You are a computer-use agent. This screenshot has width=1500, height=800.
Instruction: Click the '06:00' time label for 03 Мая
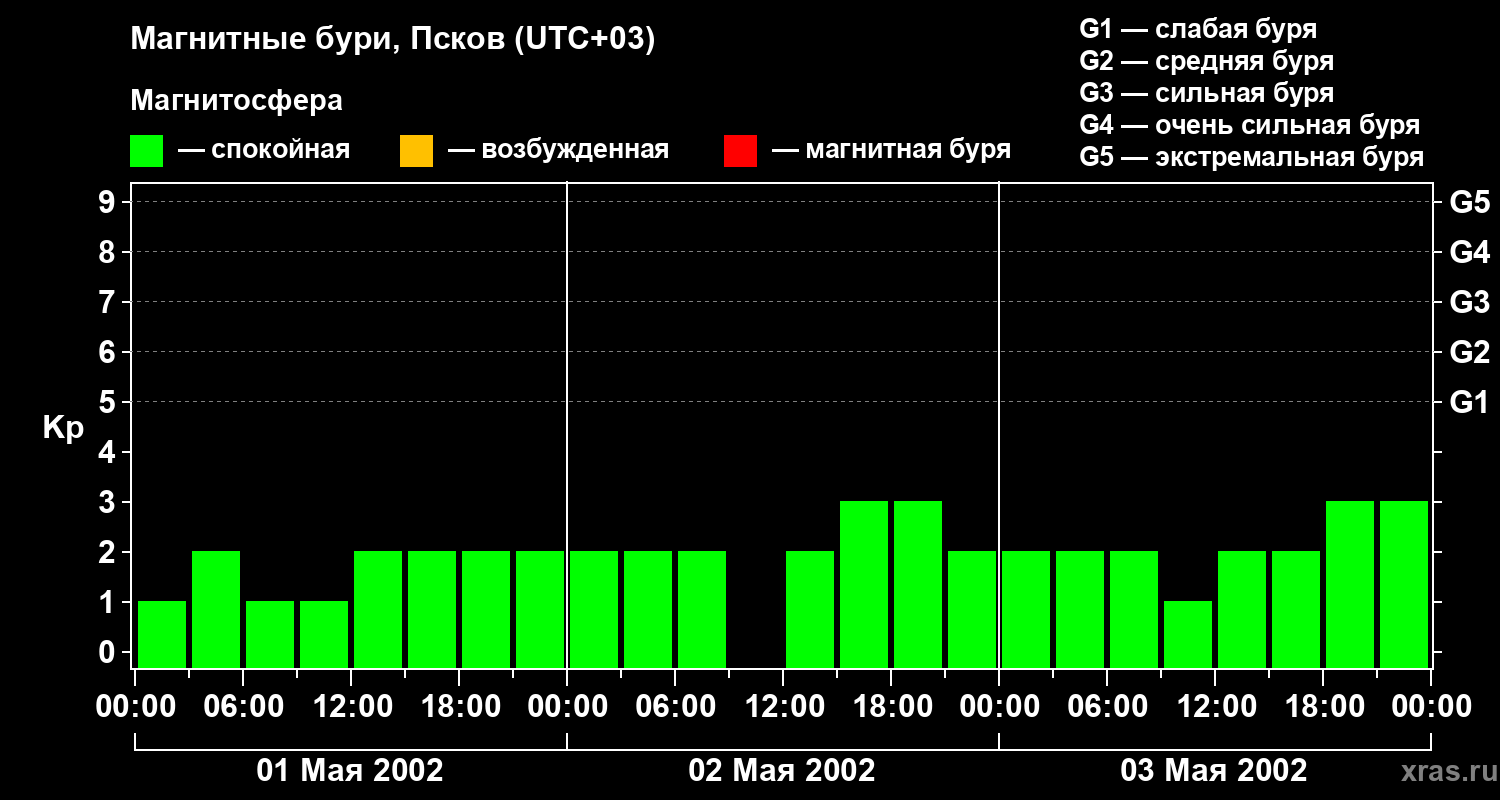click(1106, 707)
